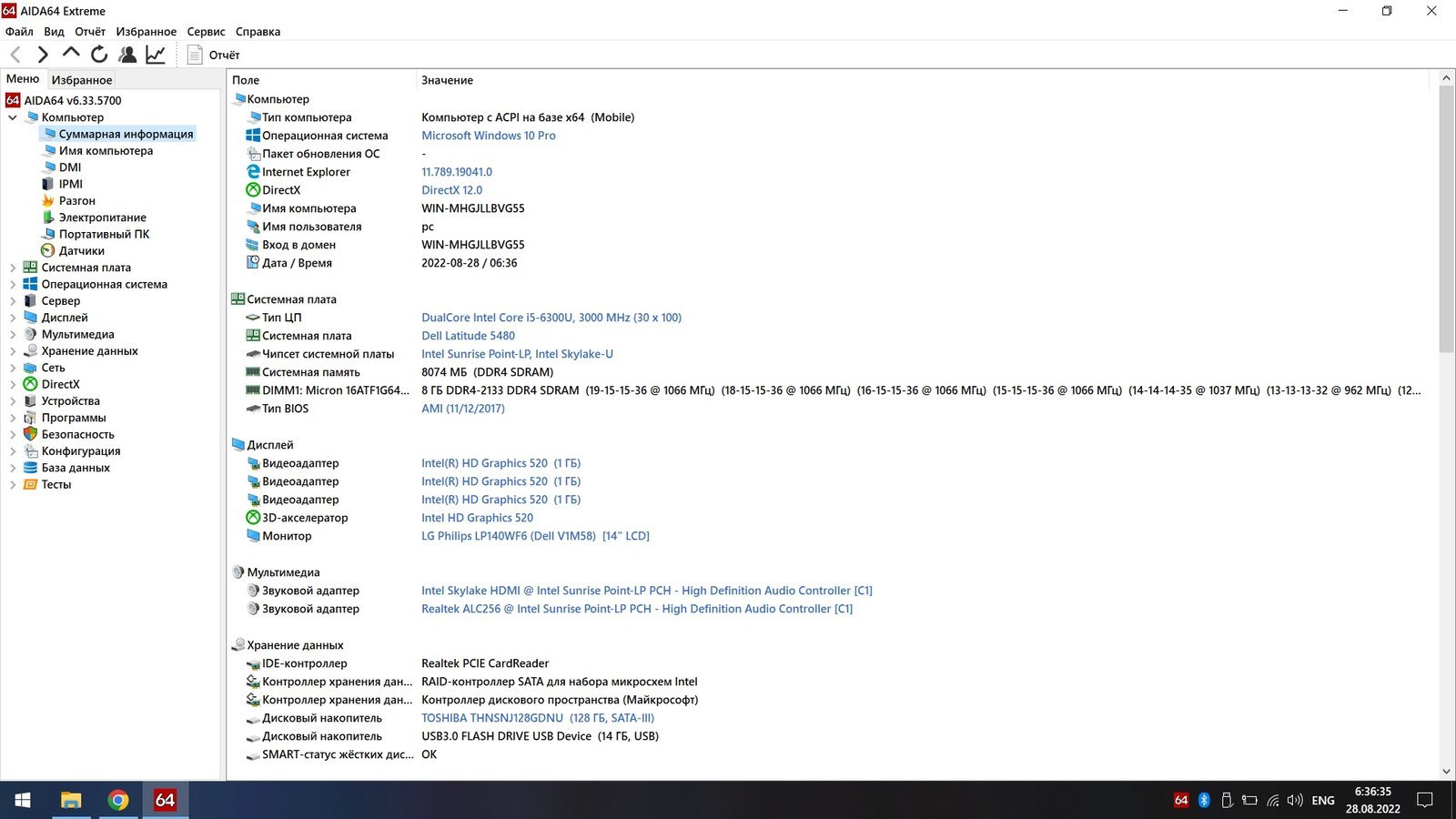Open File Explorer from taskbar
1456x819 pixels.
(70, 800)
